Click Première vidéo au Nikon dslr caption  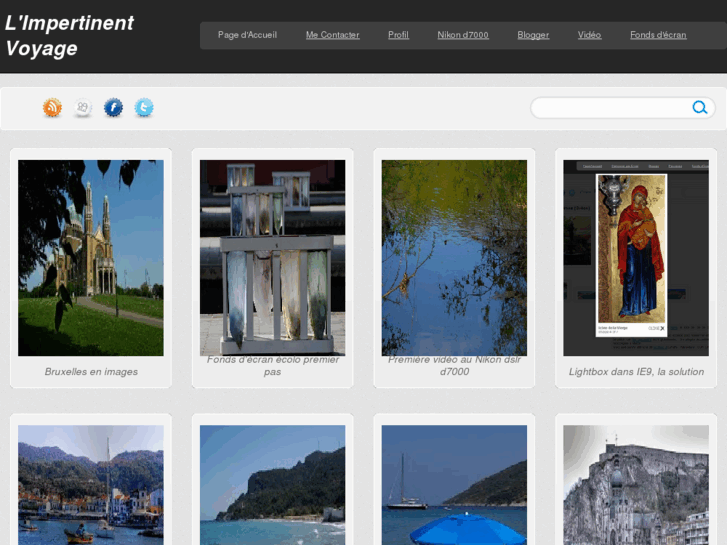[454, 365]
